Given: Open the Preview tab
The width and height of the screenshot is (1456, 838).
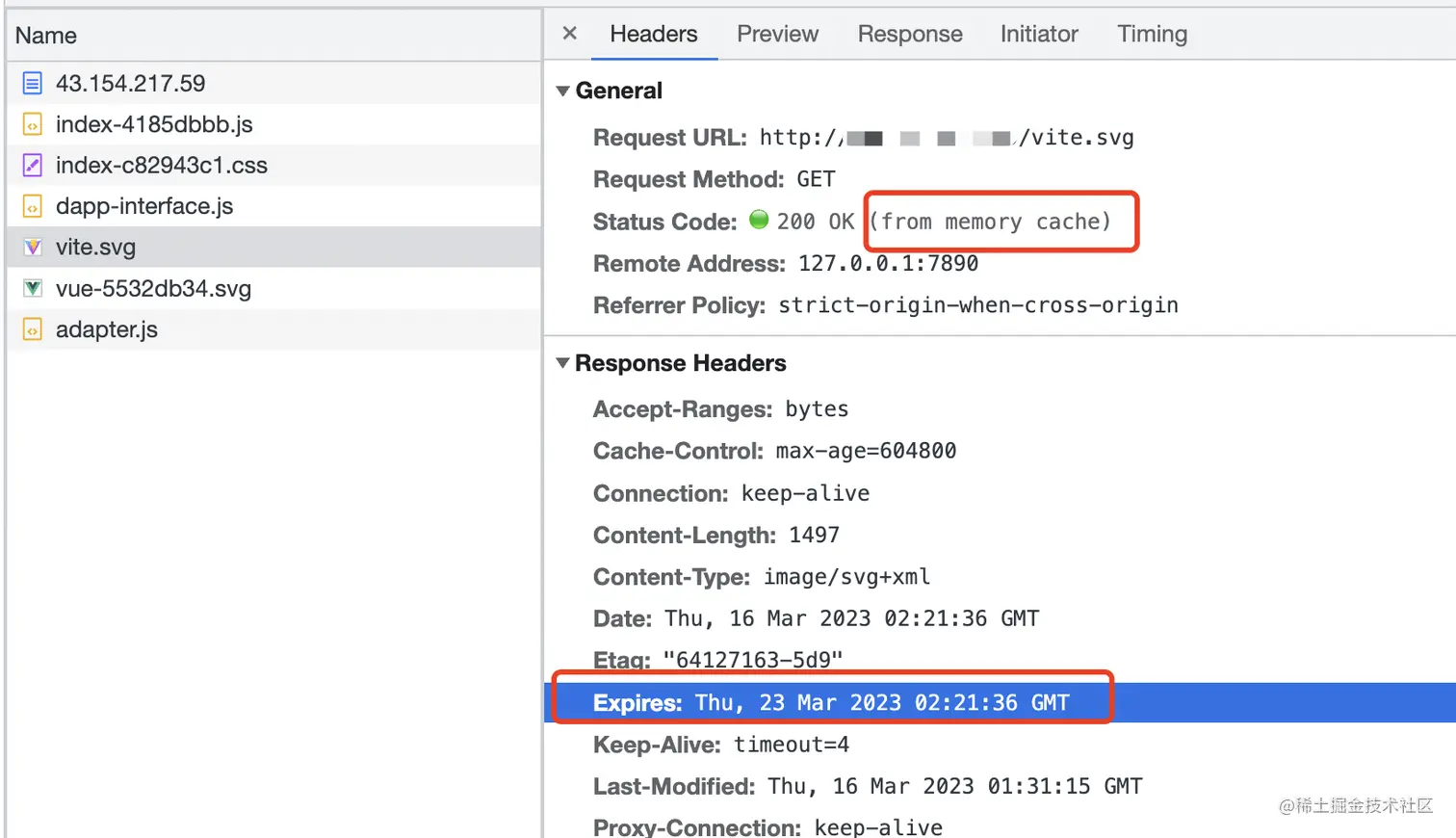Looking at the screenshot, I should click(777, 34).
